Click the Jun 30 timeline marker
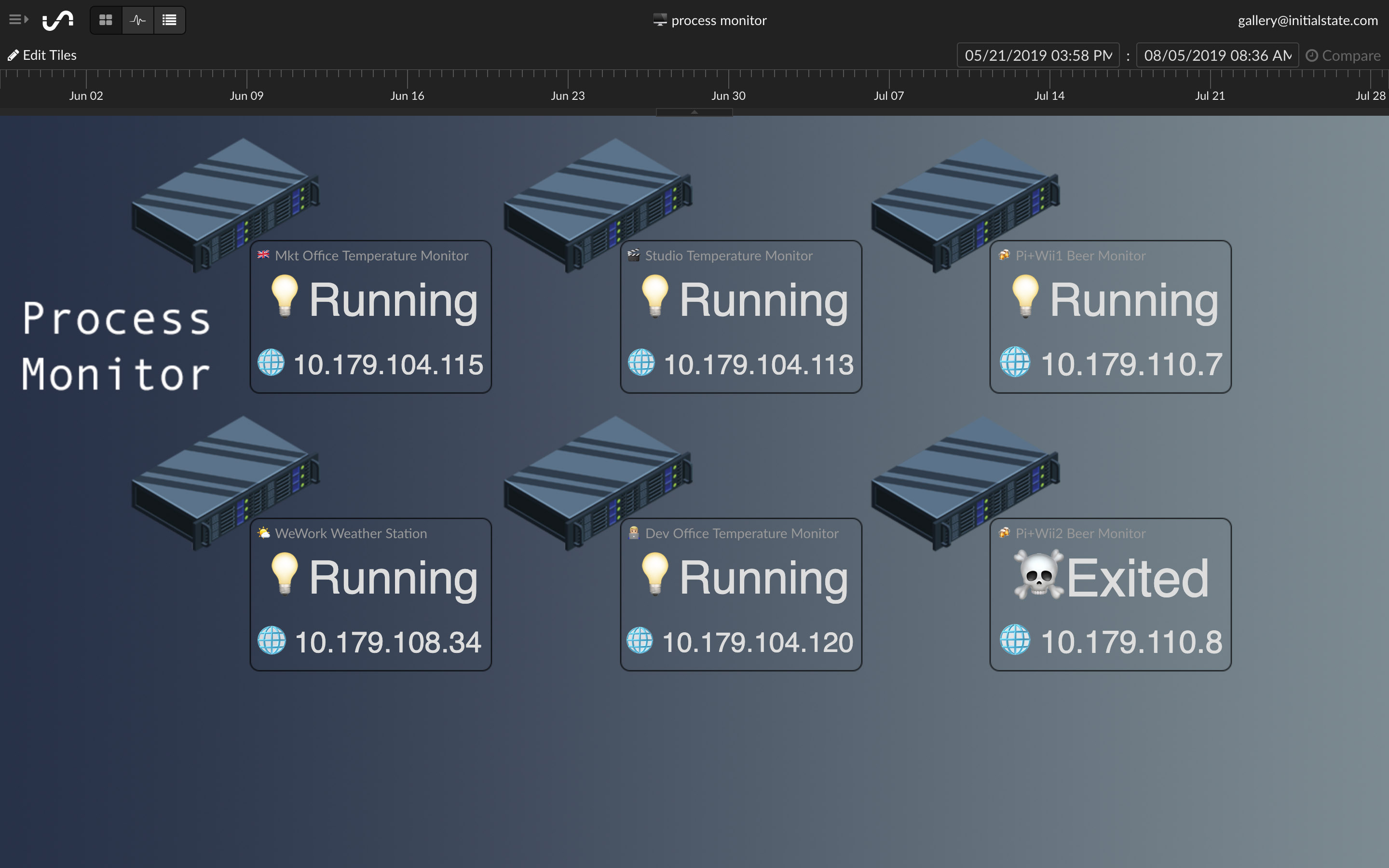 [x=728, y=95]
